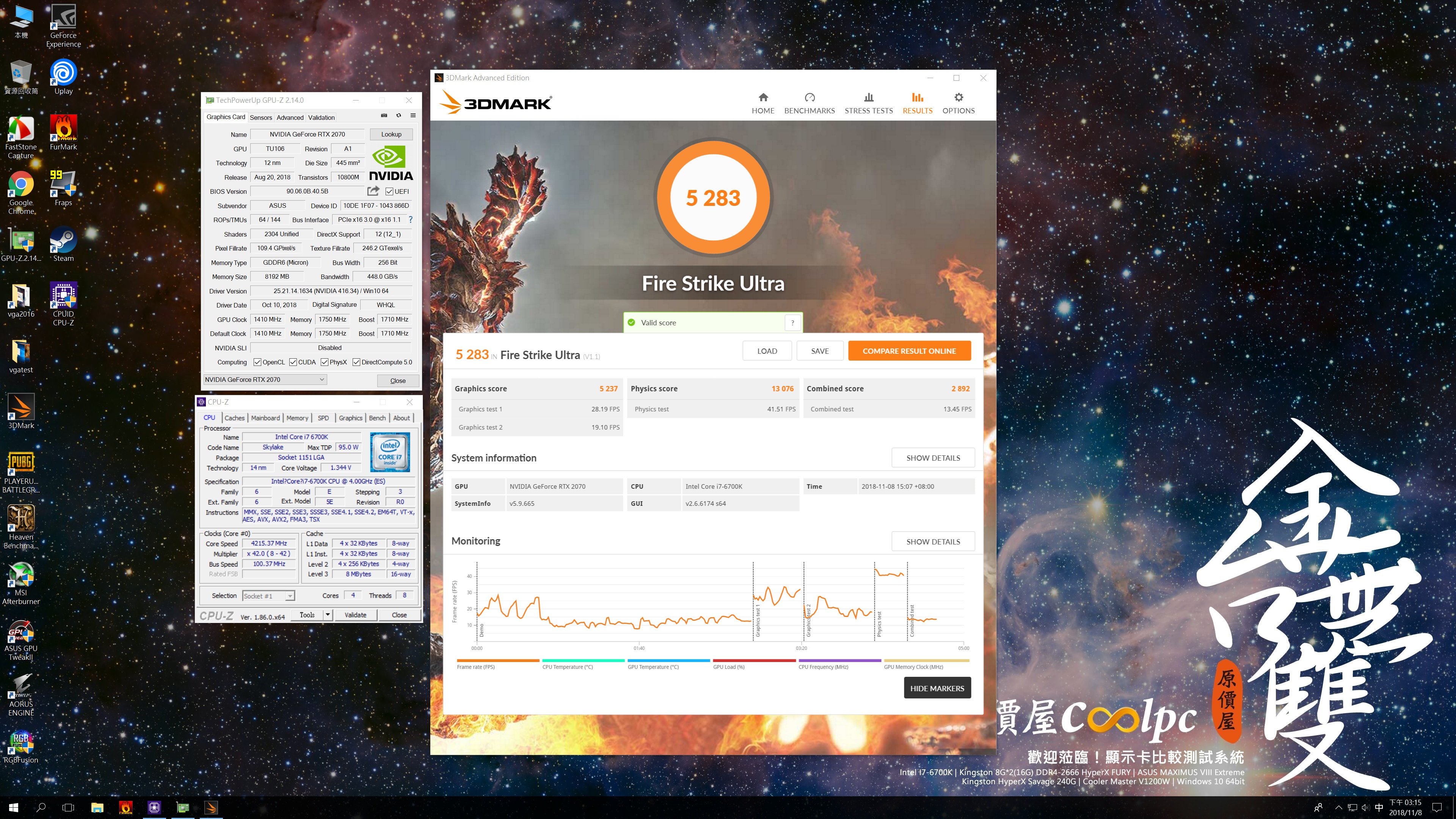Toggle PhysX checkbox in GPU-Z
This screenshot has height=819, width=1456.
tap(325, 362)
